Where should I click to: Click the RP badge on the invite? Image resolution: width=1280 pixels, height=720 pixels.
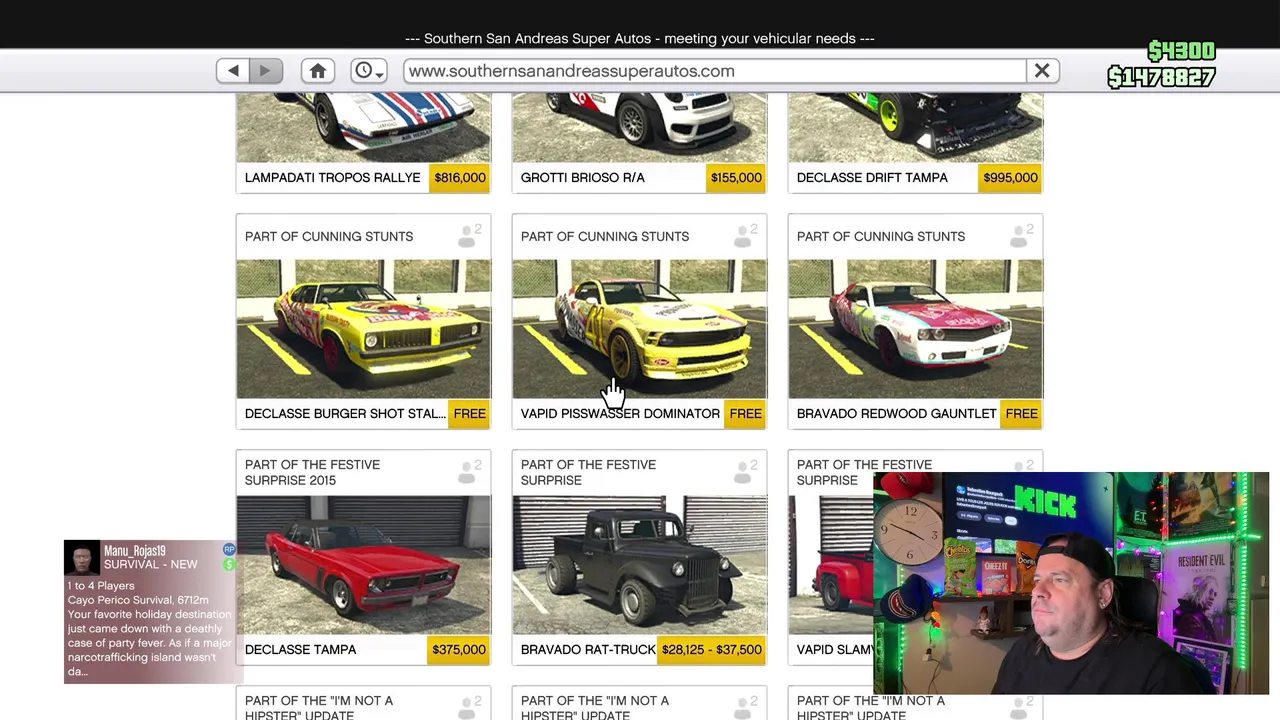229,550
